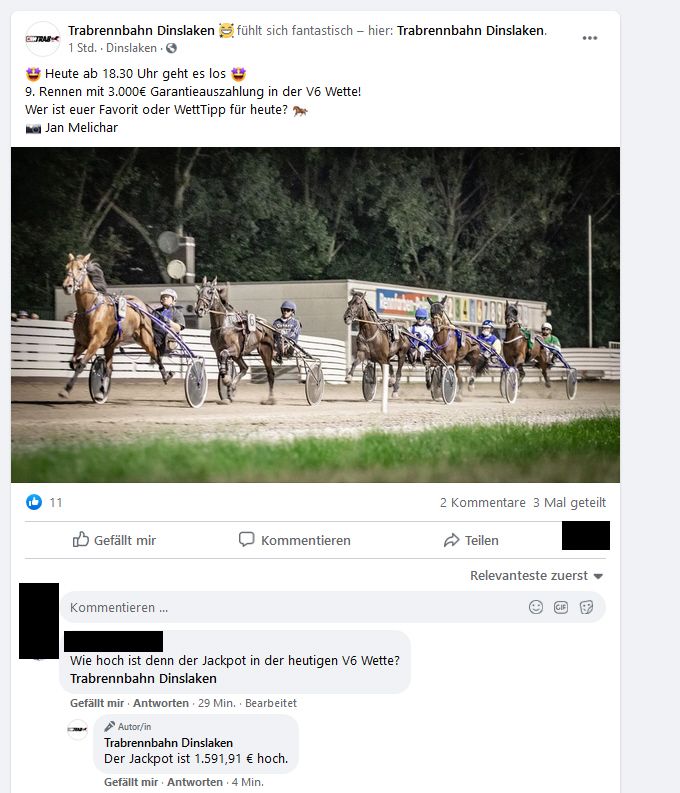Like the author's jackpot reply
This screenshot has width=680, height=793.
point(130,782)
